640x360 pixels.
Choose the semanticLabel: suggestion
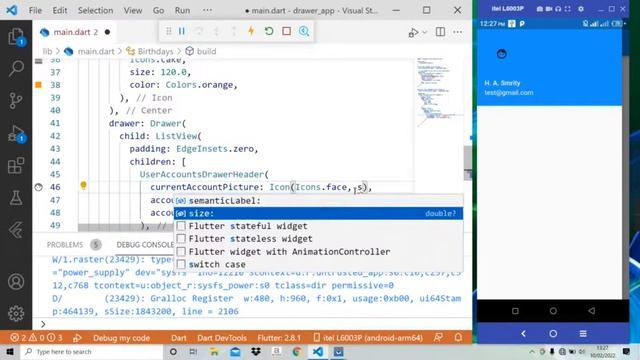click(x=318, y=200)
